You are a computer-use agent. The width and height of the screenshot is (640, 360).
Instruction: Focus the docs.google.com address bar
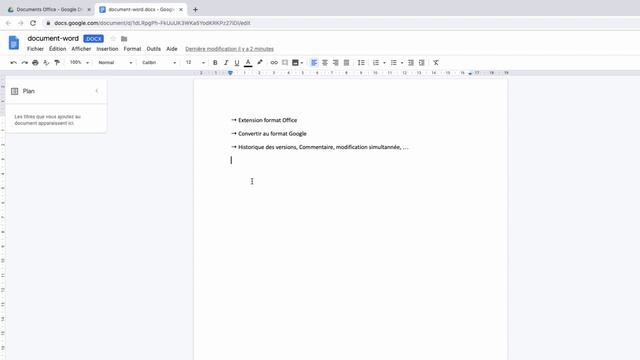tap(152, 23)
